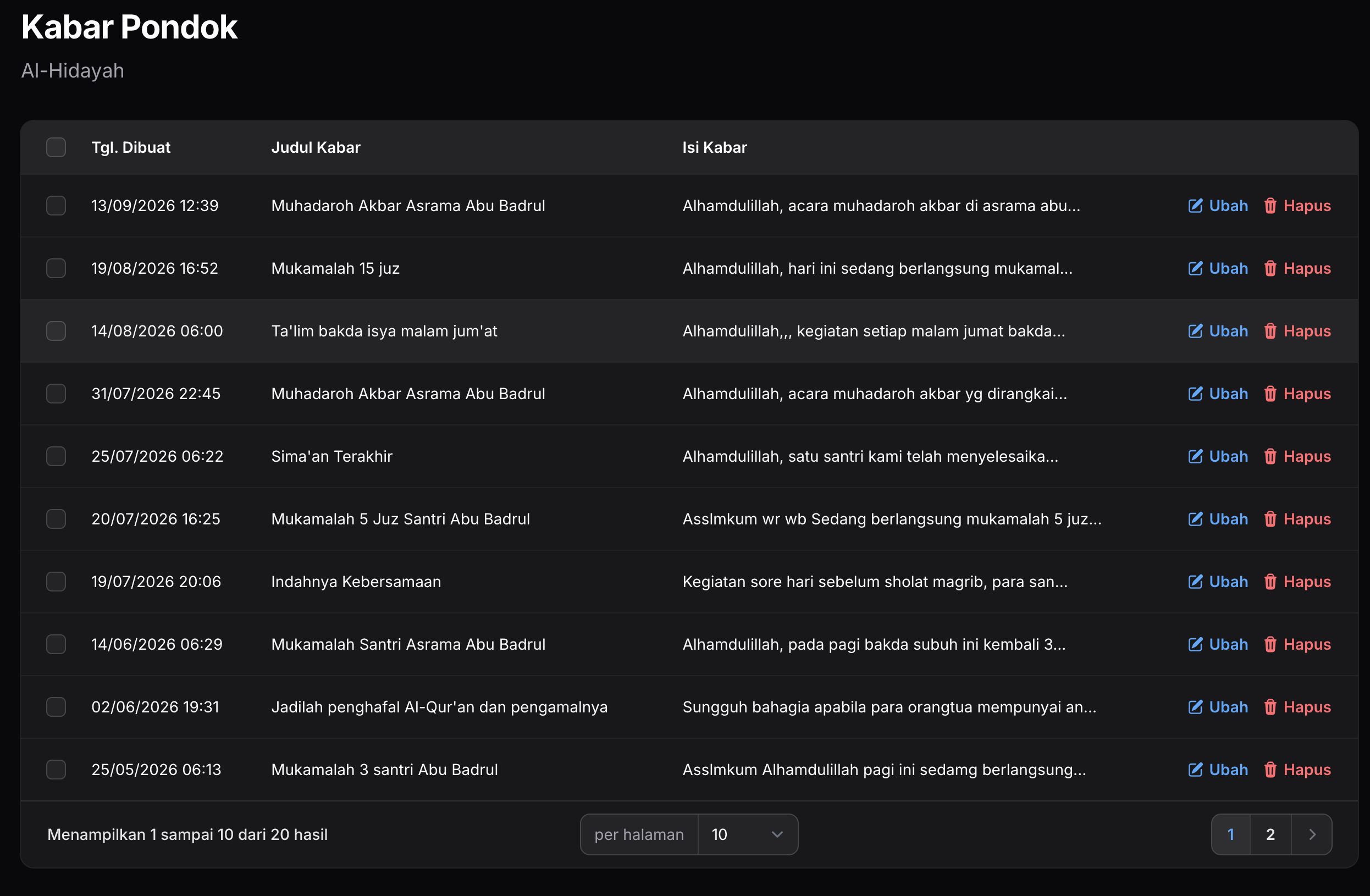
Task: Select page 1 in pagination
Action: click(1231, 834)
